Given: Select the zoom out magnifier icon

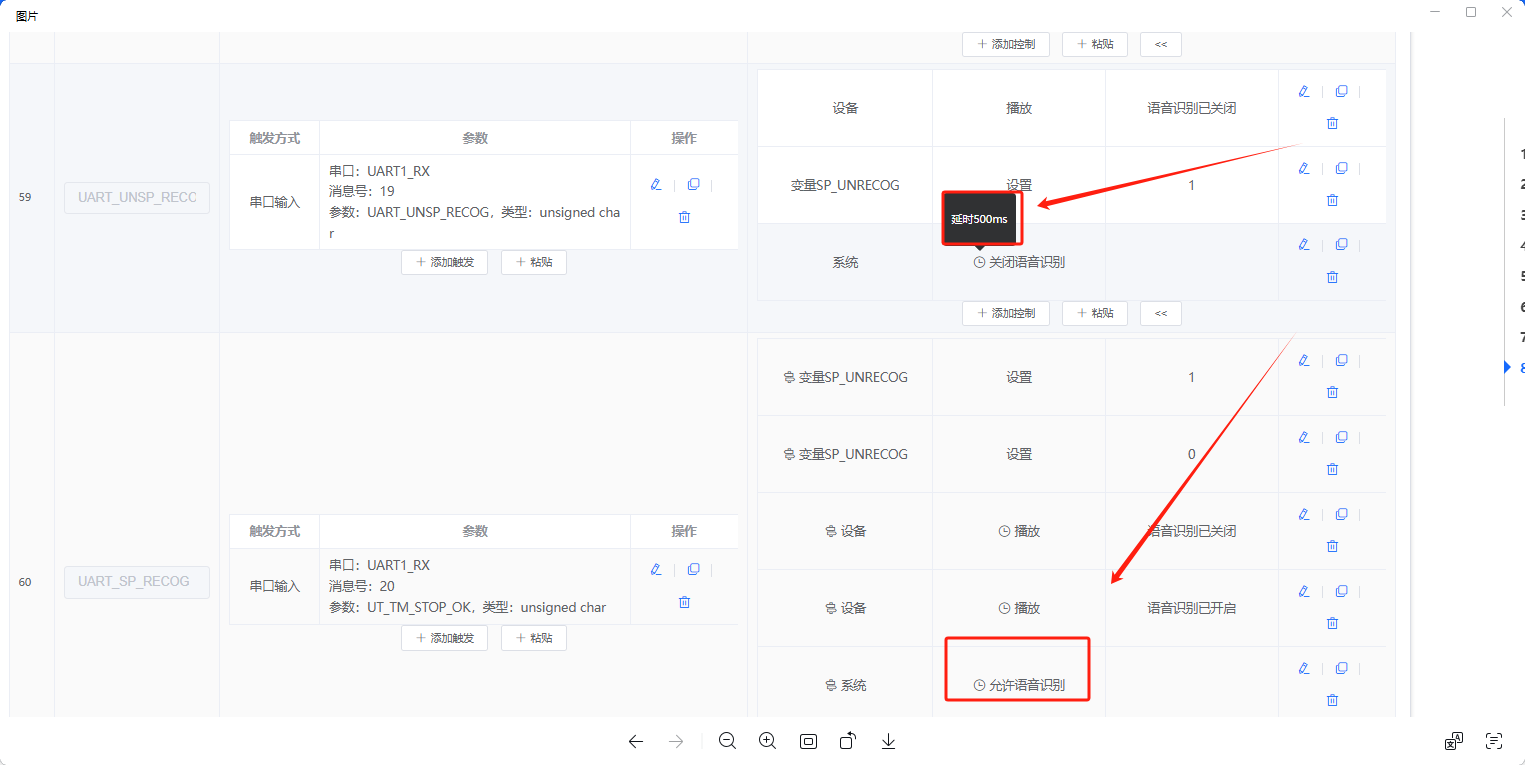Looking at the screenshot, I should point(727,741).
